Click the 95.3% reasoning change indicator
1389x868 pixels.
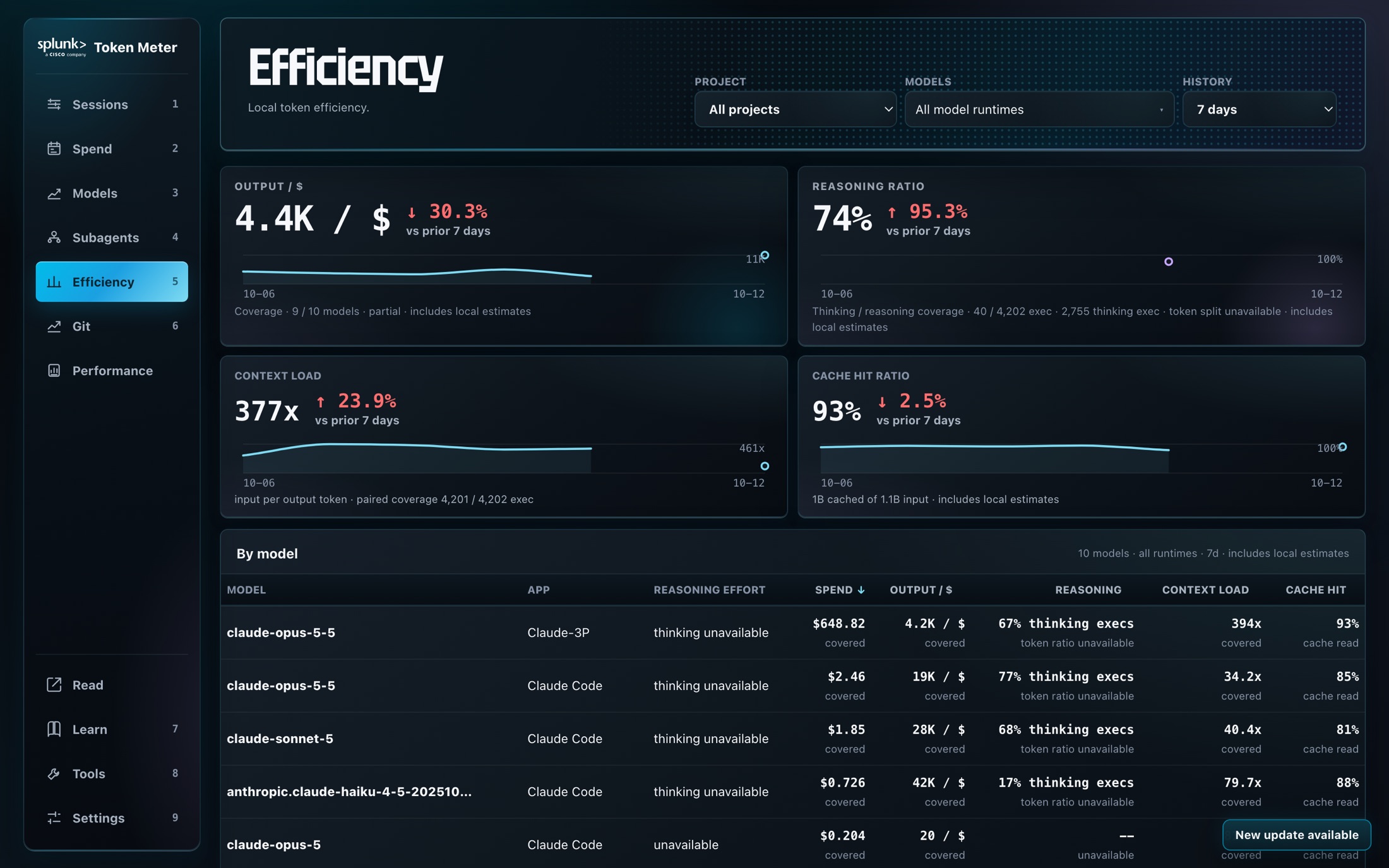(927, 211)
